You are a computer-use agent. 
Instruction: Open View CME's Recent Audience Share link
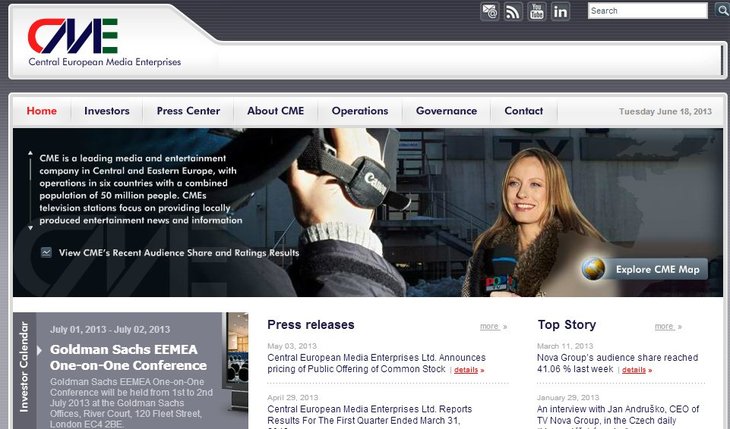point(179,253)
